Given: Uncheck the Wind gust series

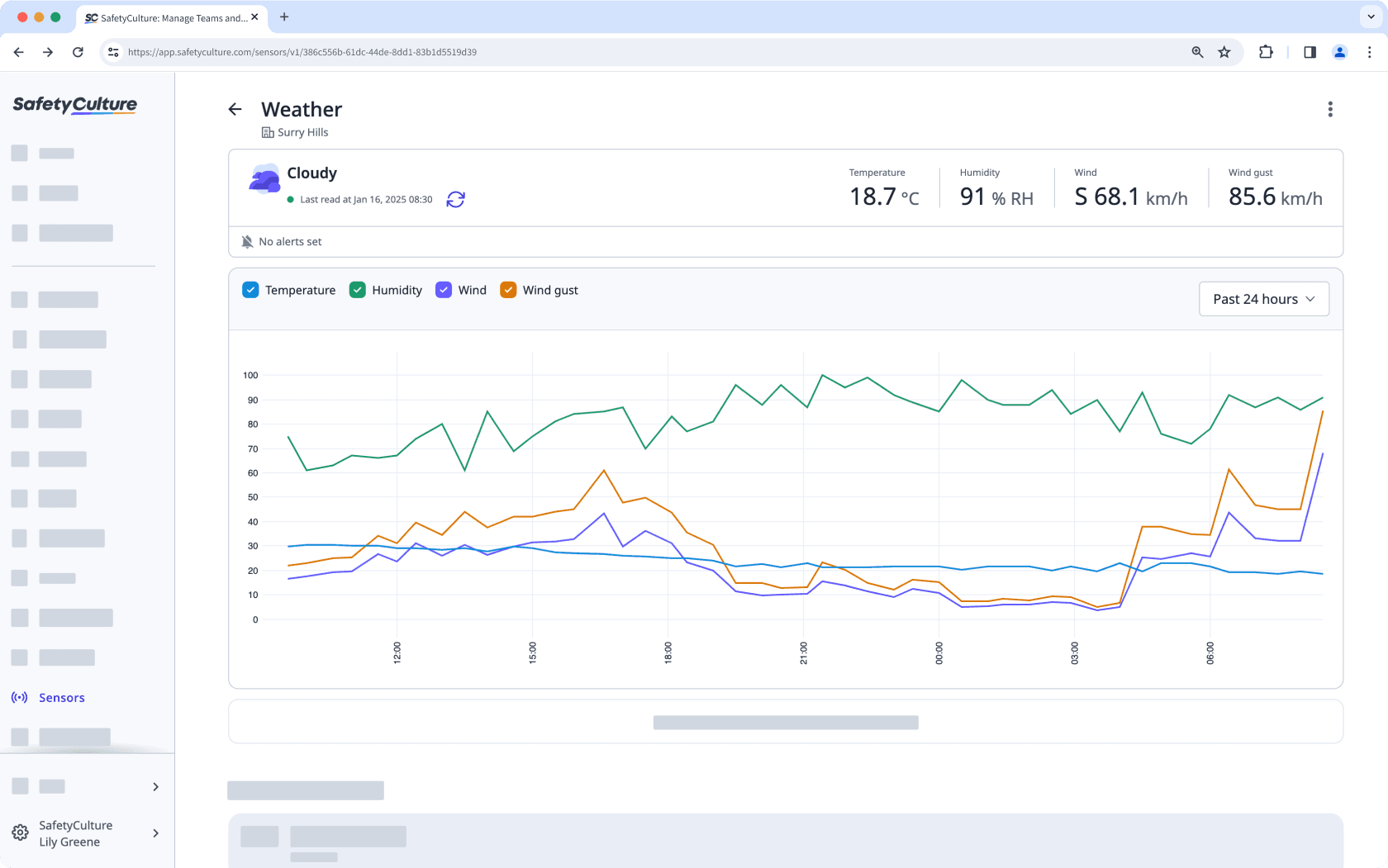Looking at the screenshot, I should point(508,290).
